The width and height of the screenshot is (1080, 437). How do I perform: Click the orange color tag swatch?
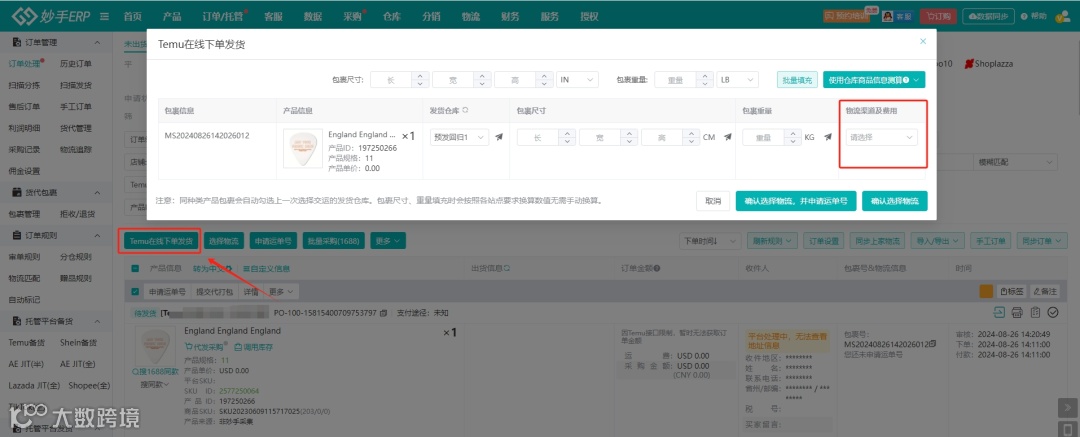click(x=986, y=292)
